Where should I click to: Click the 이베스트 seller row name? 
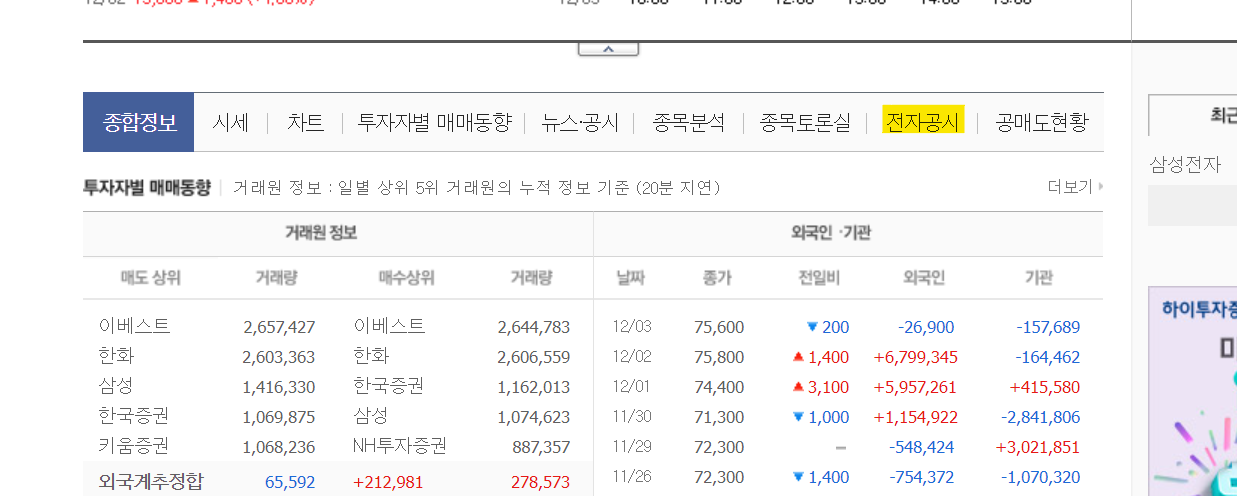134,326
